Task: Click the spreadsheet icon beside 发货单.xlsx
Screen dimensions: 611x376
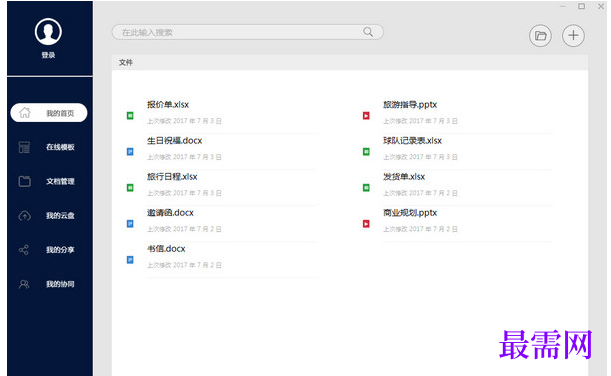Action: 366,187
